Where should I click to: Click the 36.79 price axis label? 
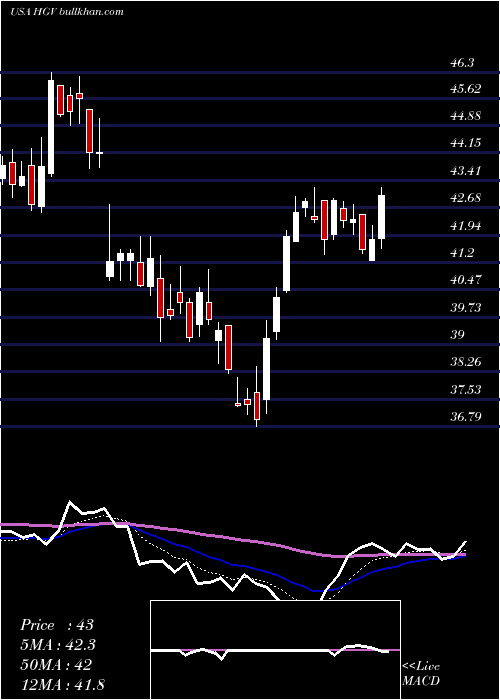[466, 417]
